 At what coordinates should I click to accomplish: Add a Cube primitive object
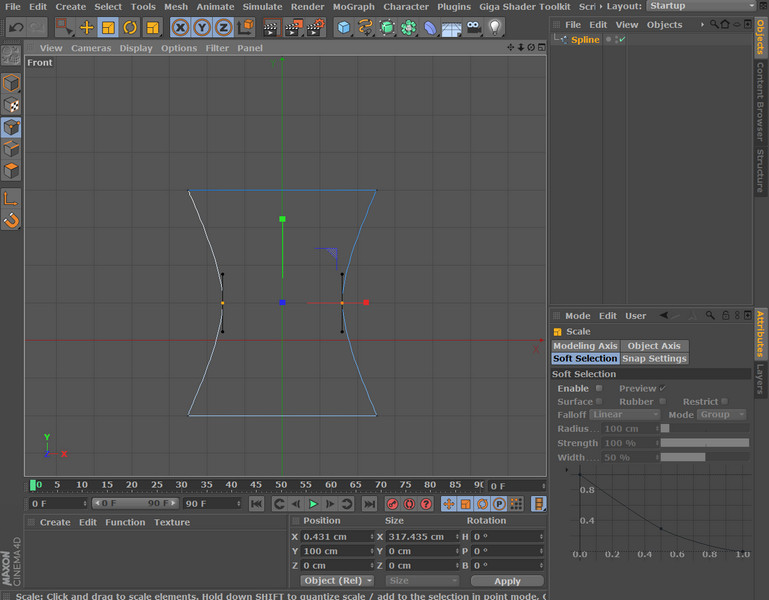coord(343,27)
